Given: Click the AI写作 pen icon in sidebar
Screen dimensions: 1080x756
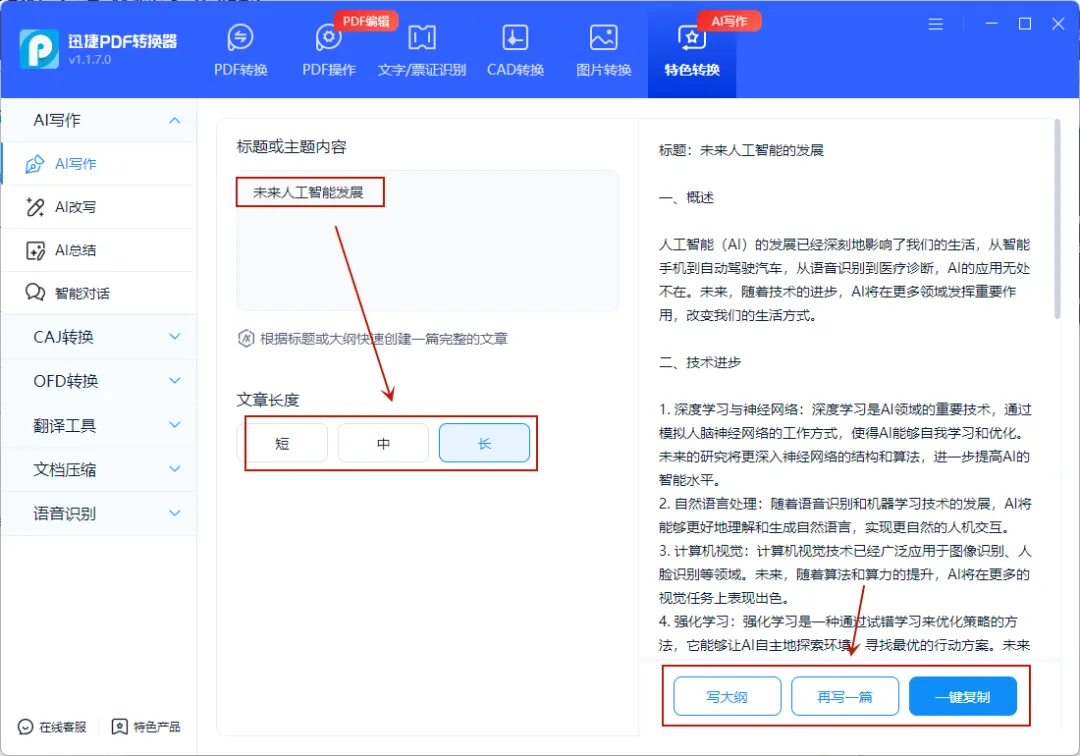Looking at the screenshot, I should [x=34, y=164].
